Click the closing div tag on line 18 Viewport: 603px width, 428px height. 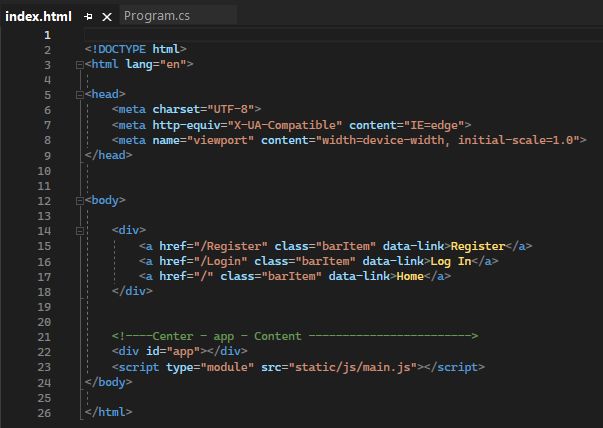(x=132, y=291)
